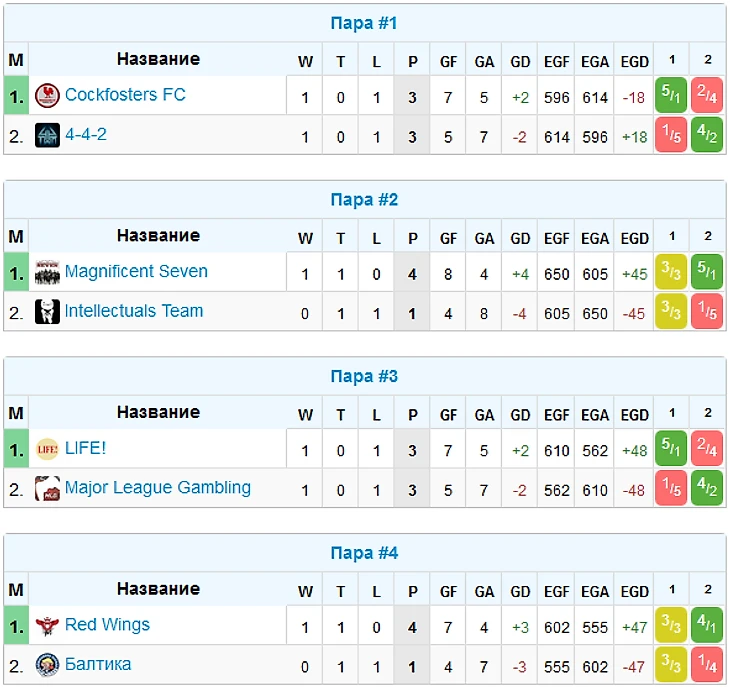Click Red Wings green 4/1 result badge
This screenshot has width=730, height=687.
pyautogui.click(x=707, y=625)
